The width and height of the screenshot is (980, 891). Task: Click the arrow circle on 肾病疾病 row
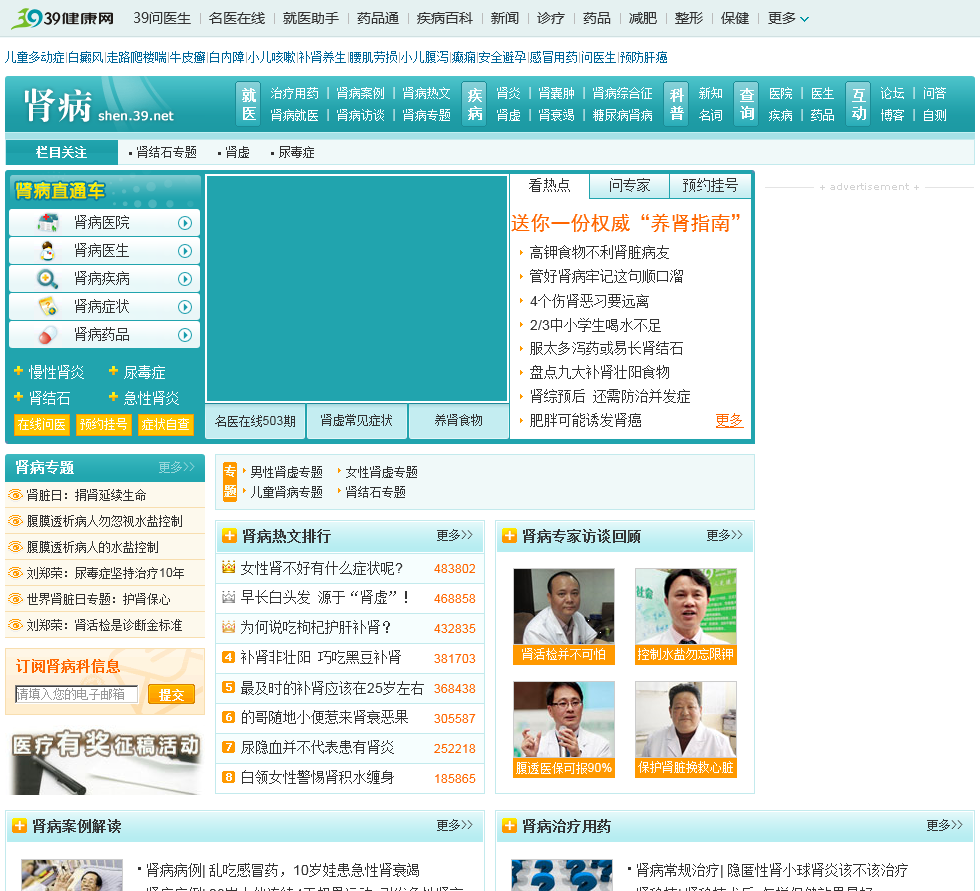185,279
